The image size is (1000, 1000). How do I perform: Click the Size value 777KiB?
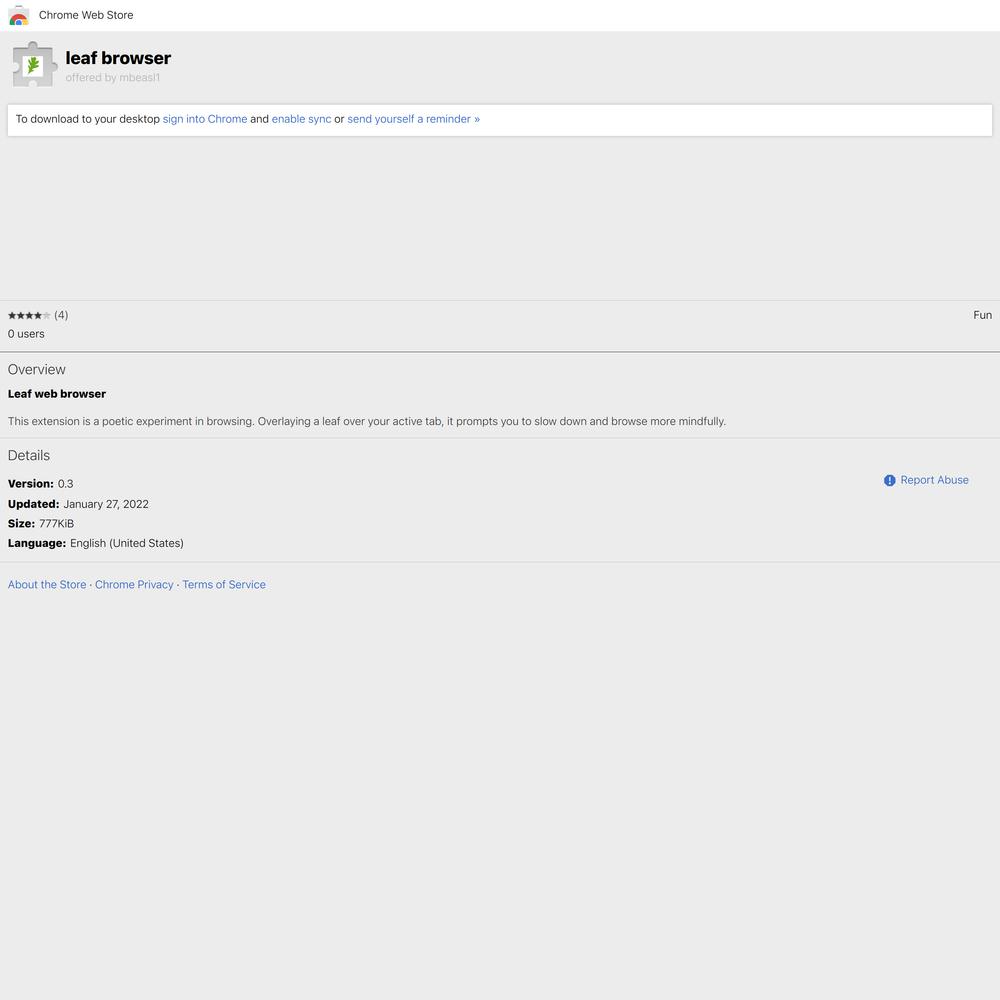56,524
